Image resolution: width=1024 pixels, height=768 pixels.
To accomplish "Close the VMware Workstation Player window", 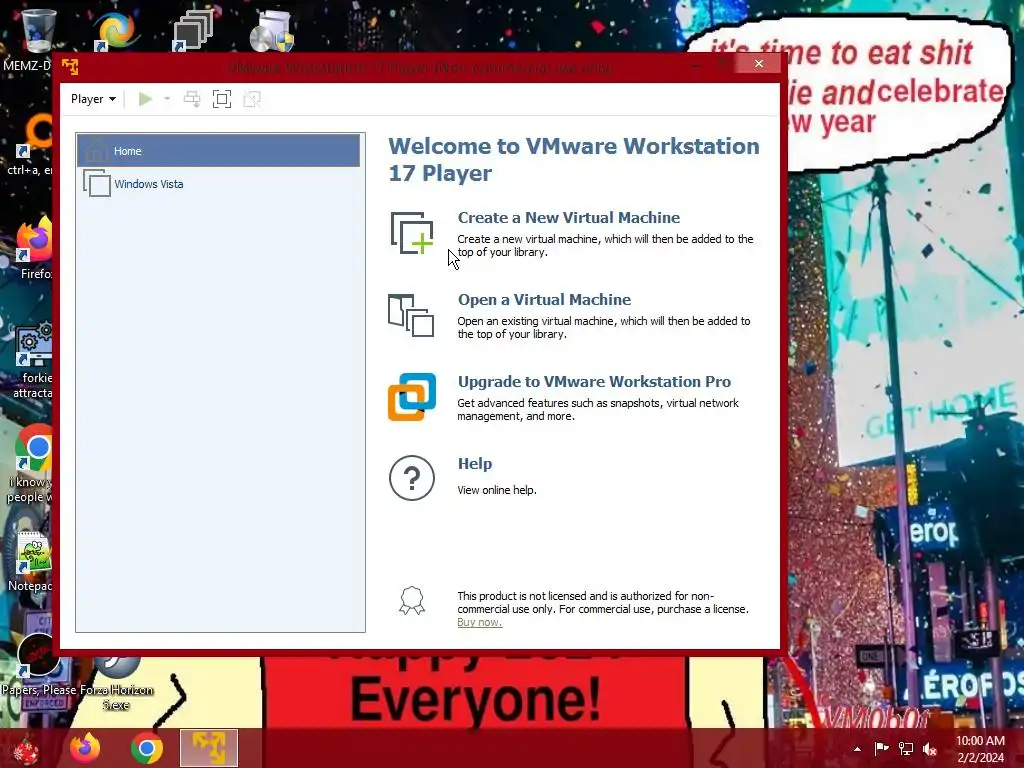I will [x=758, y=63].
